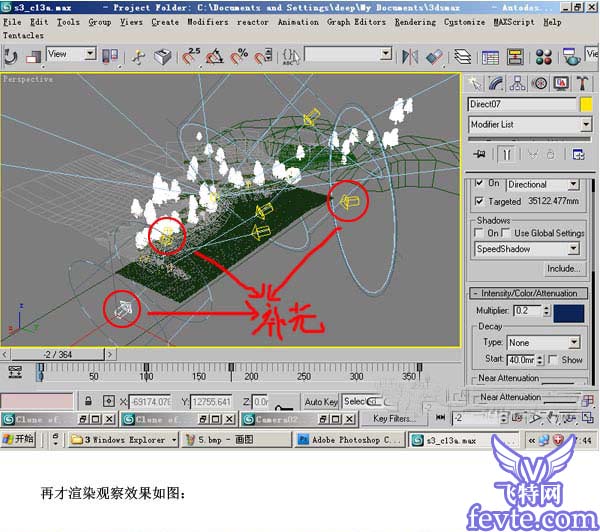Click the Mirror tool icon
The height and width of the screenshot is (532, 600).
(x=410, y=57)
